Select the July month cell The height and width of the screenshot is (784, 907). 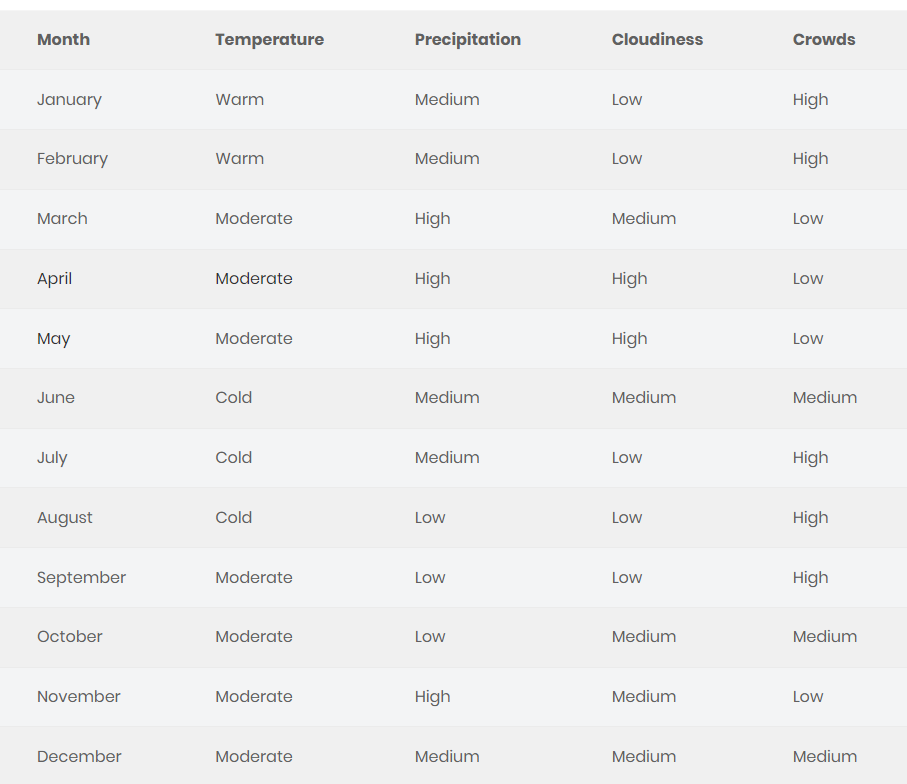coord(52,458)
